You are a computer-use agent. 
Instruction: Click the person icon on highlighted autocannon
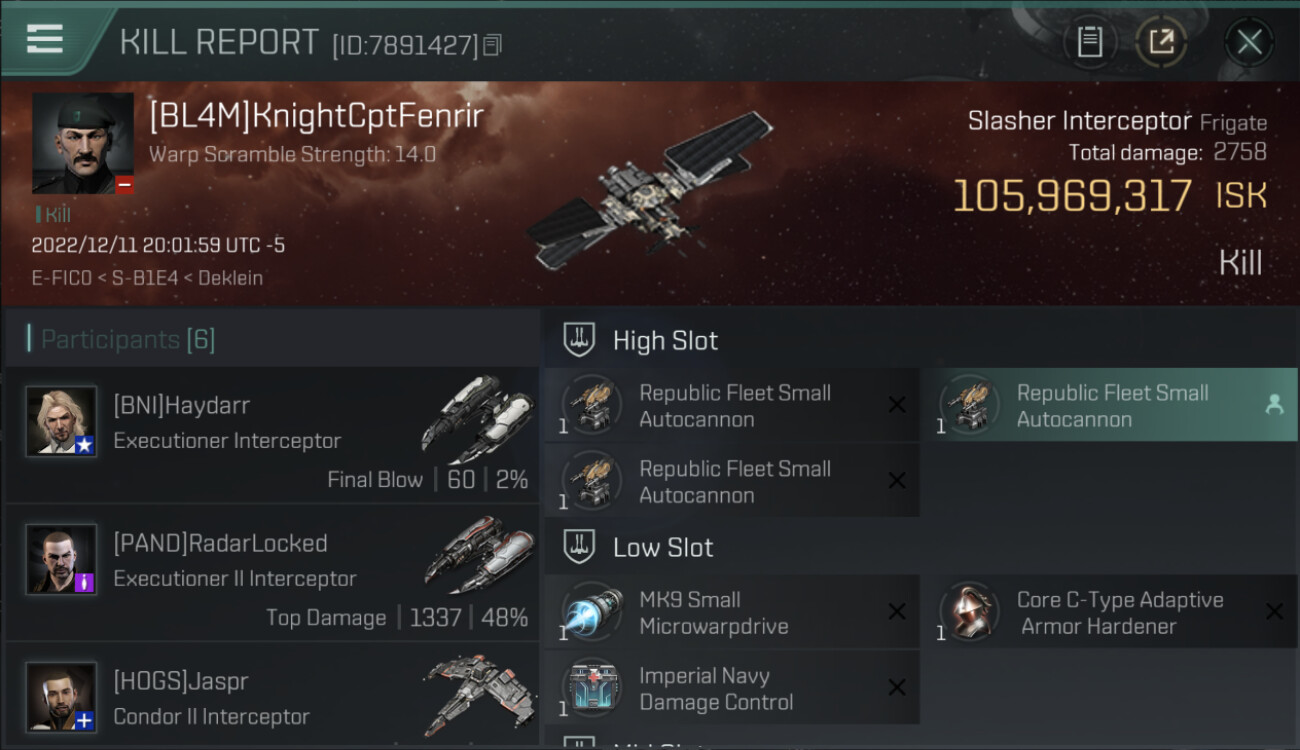tap(1274, 404)
